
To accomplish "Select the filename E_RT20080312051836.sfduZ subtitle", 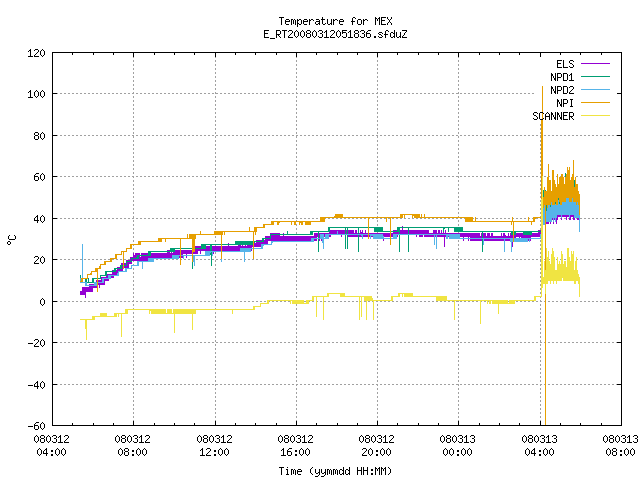I will [335, 34].
